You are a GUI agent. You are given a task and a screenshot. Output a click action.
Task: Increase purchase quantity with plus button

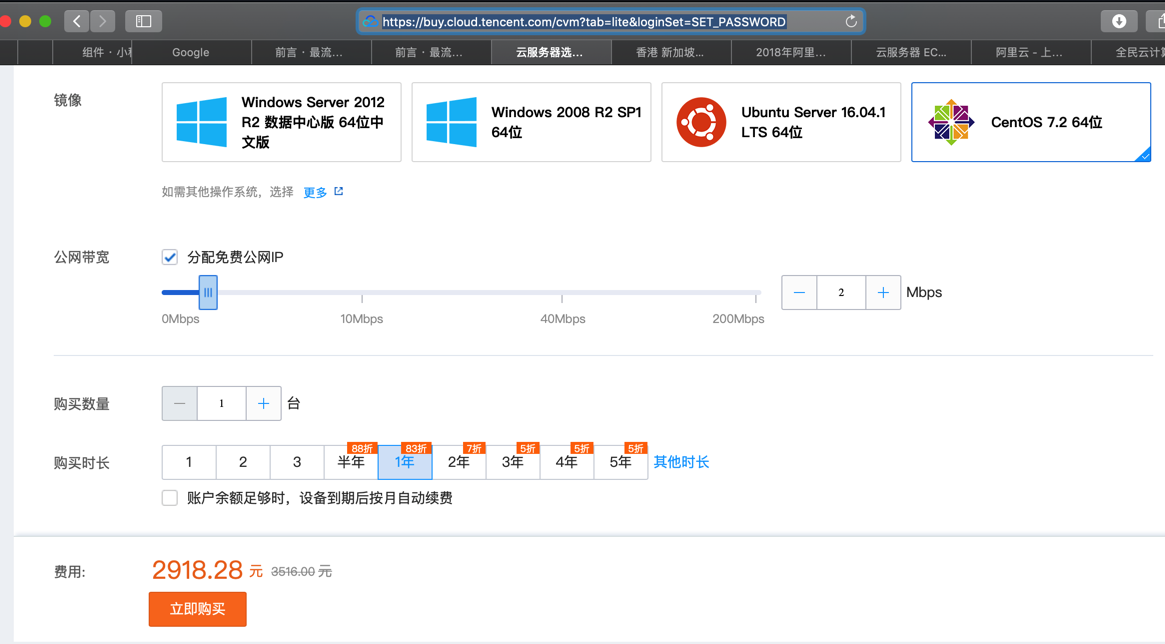(263, 404)
